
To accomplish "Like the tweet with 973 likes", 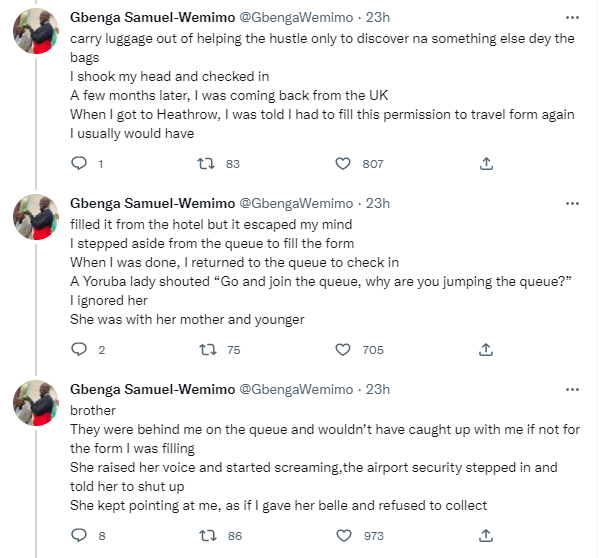I will tap(345, 535).
